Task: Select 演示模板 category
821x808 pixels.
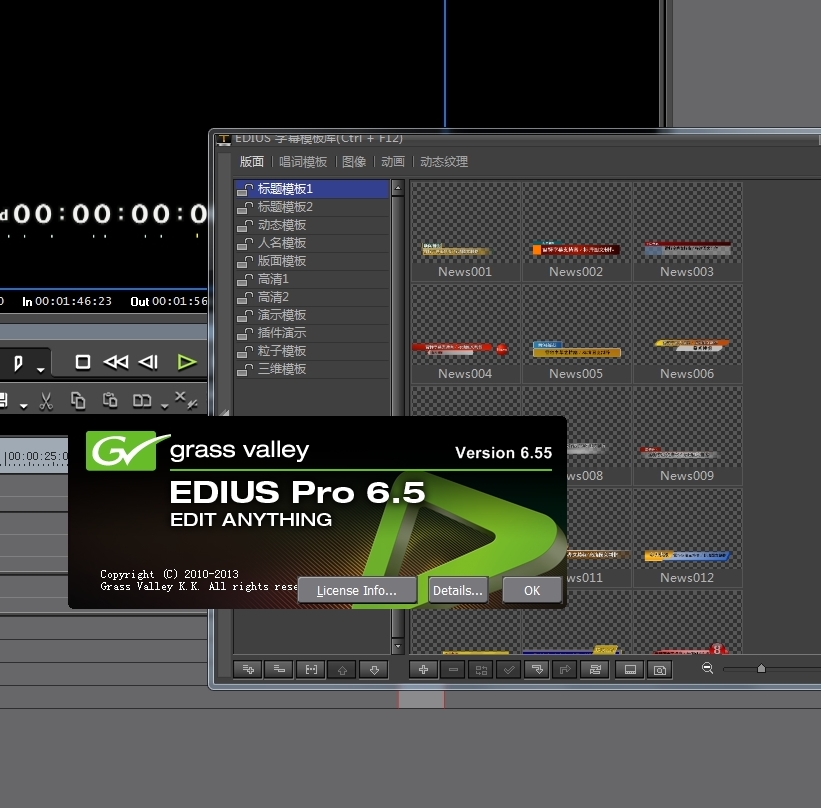Action: [312, 315]
